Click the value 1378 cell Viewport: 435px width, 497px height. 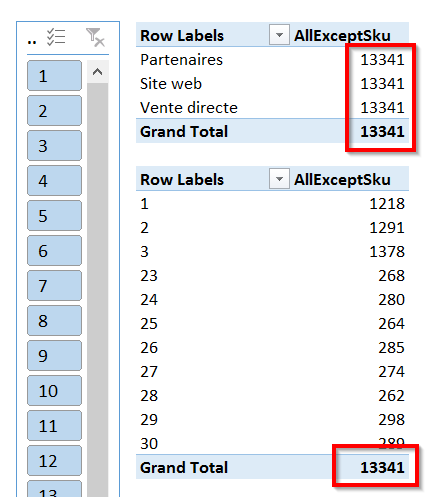pyautogui.click(x=387, y=252)
